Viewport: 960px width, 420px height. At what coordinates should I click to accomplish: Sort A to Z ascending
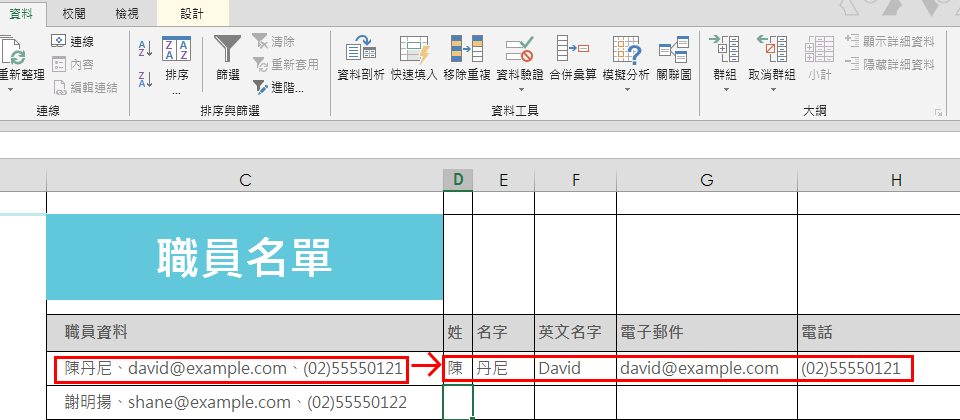pos(146,48)
